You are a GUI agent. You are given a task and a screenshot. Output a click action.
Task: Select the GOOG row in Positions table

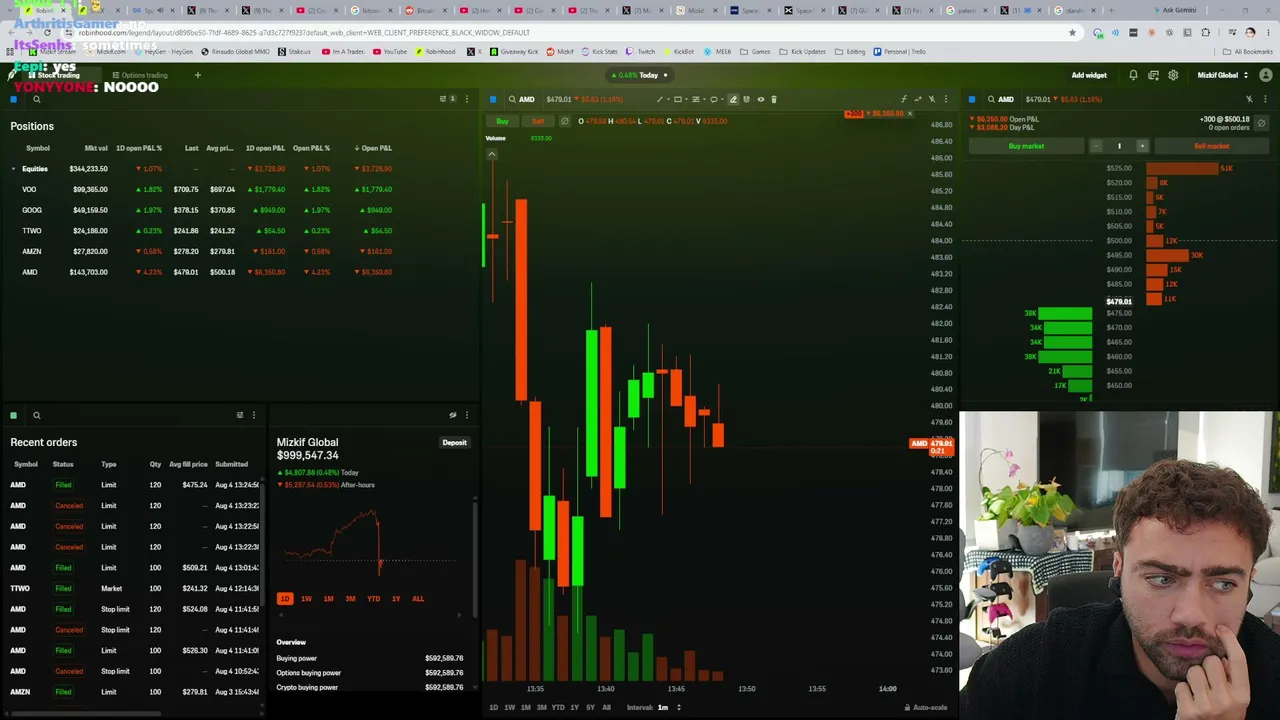tap(200, 210)
